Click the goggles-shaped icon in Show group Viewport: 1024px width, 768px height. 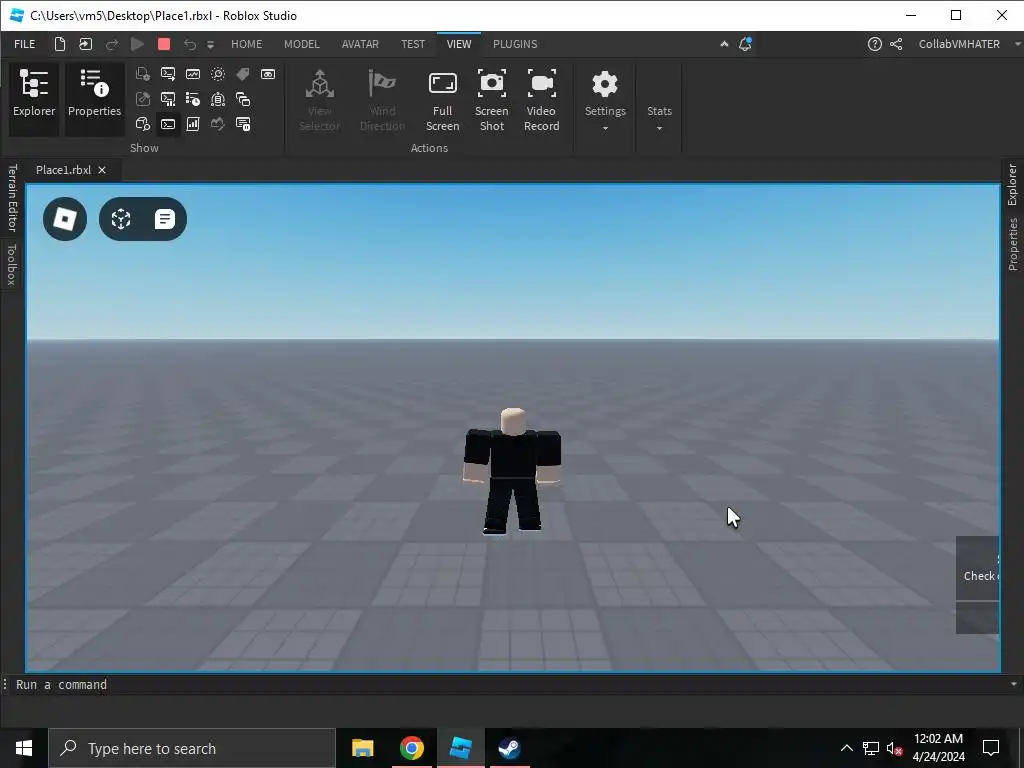pos(268,74)
